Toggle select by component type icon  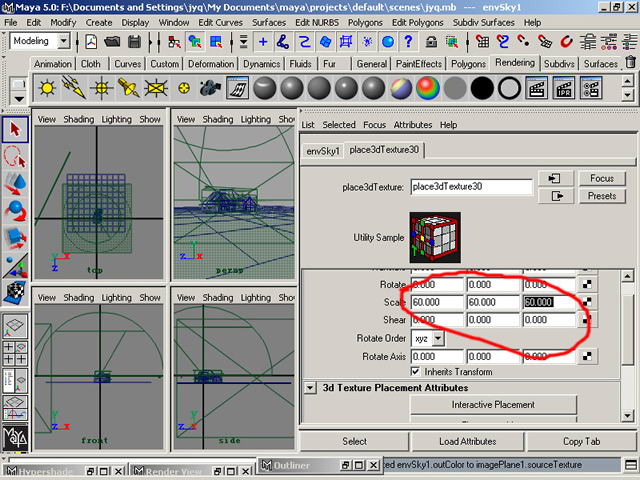point(216,42)
